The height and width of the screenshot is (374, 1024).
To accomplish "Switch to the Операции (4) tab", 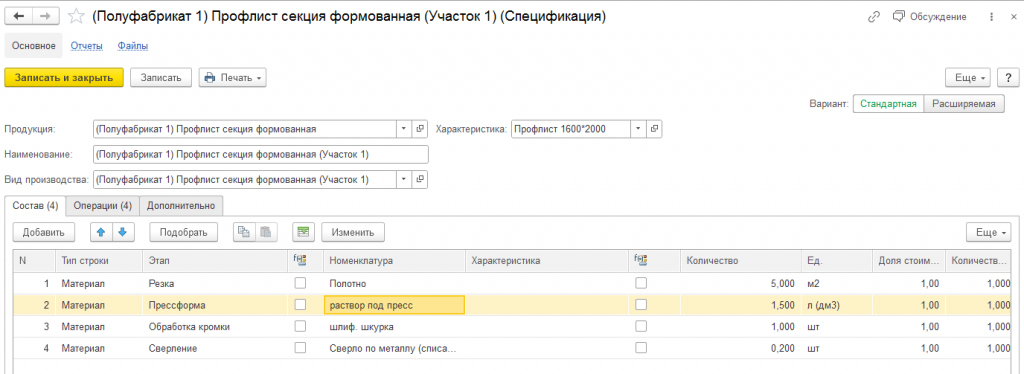I will click(103, 206).
